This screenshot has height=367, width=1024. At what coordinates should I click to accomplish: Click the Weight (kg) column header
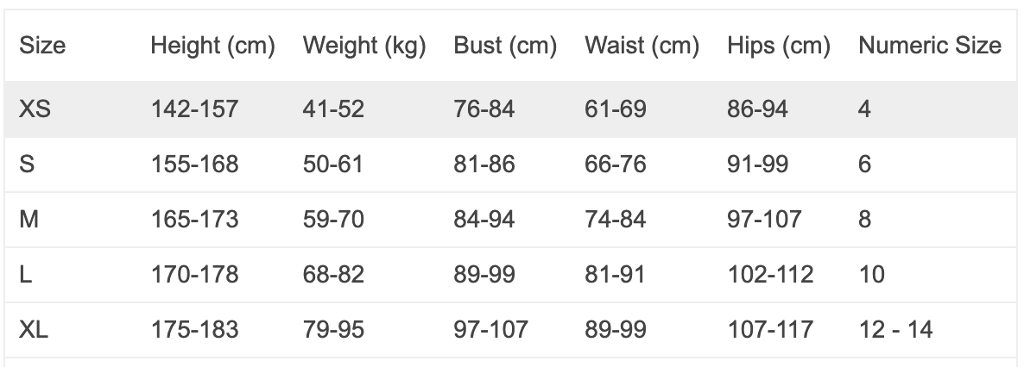[364, 46]
